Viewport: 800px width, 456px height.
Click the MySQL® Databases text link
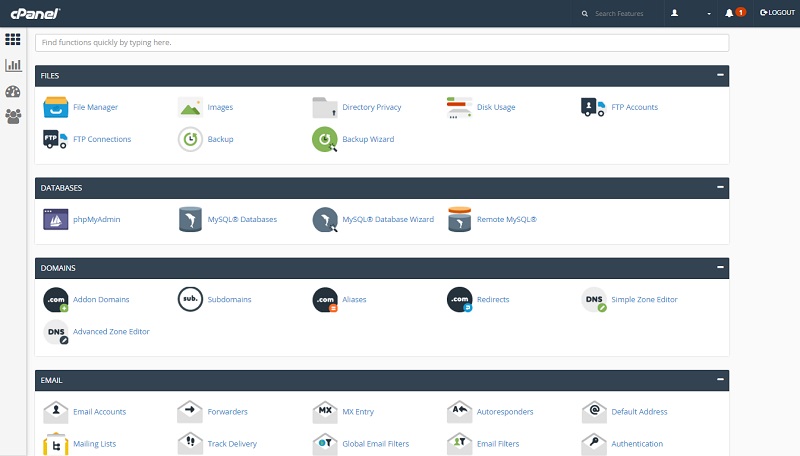242,219
